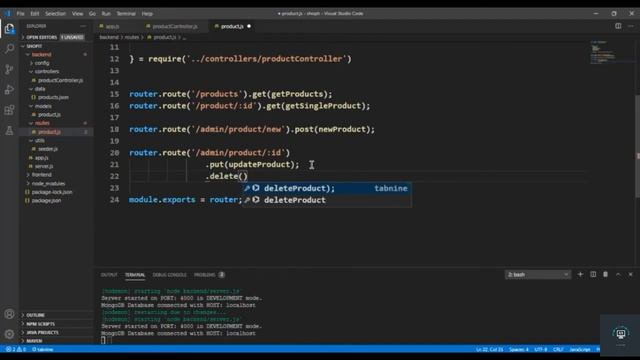Open the Testing flask icon view

click(9, 131)
